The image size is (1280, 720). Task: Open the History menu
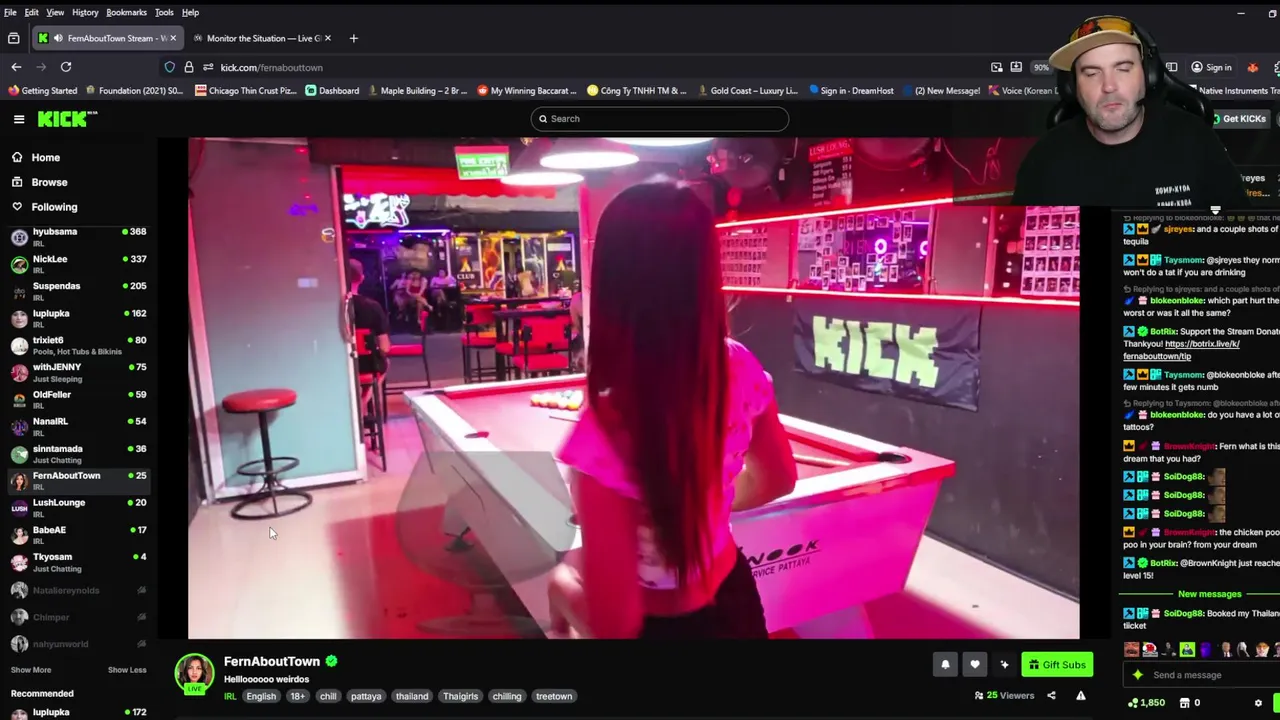[x=85, y=12]
